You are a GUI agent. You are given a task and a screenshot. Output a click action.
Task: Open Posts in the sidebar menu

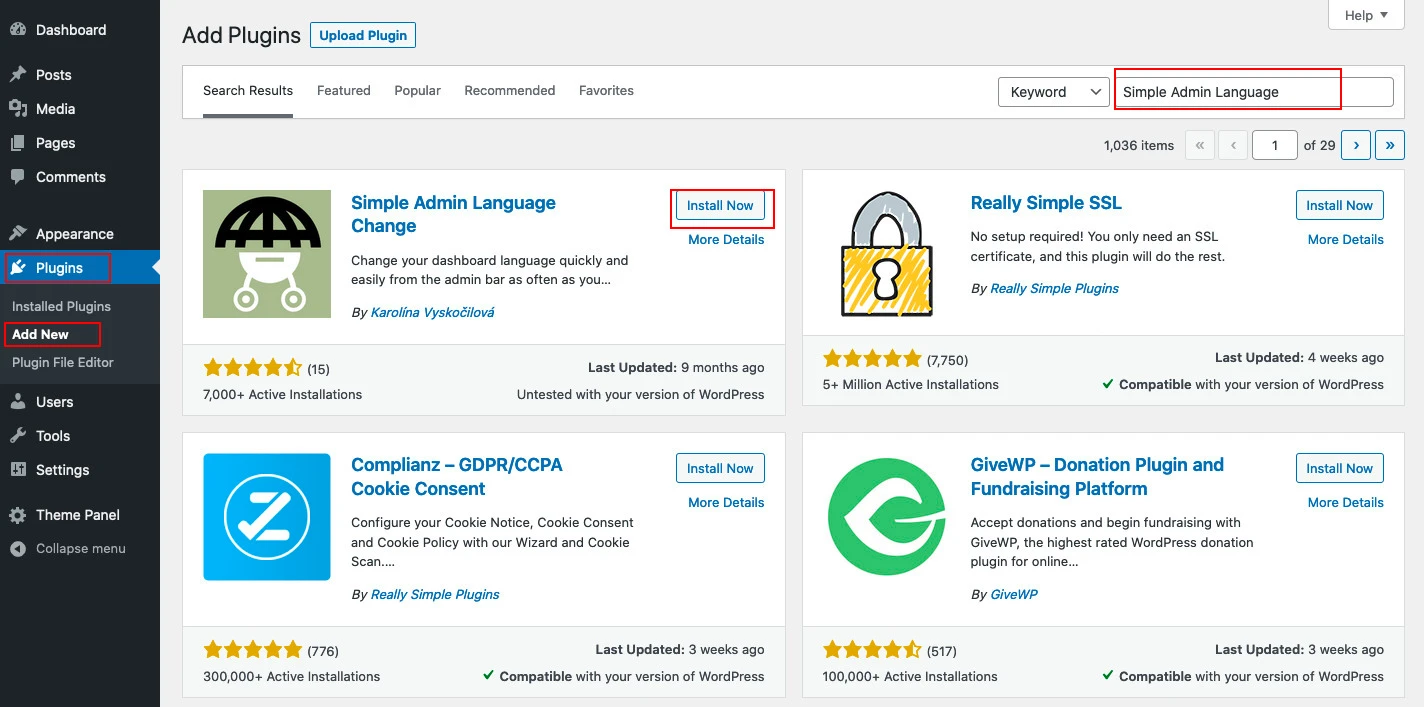coord(54,75)
